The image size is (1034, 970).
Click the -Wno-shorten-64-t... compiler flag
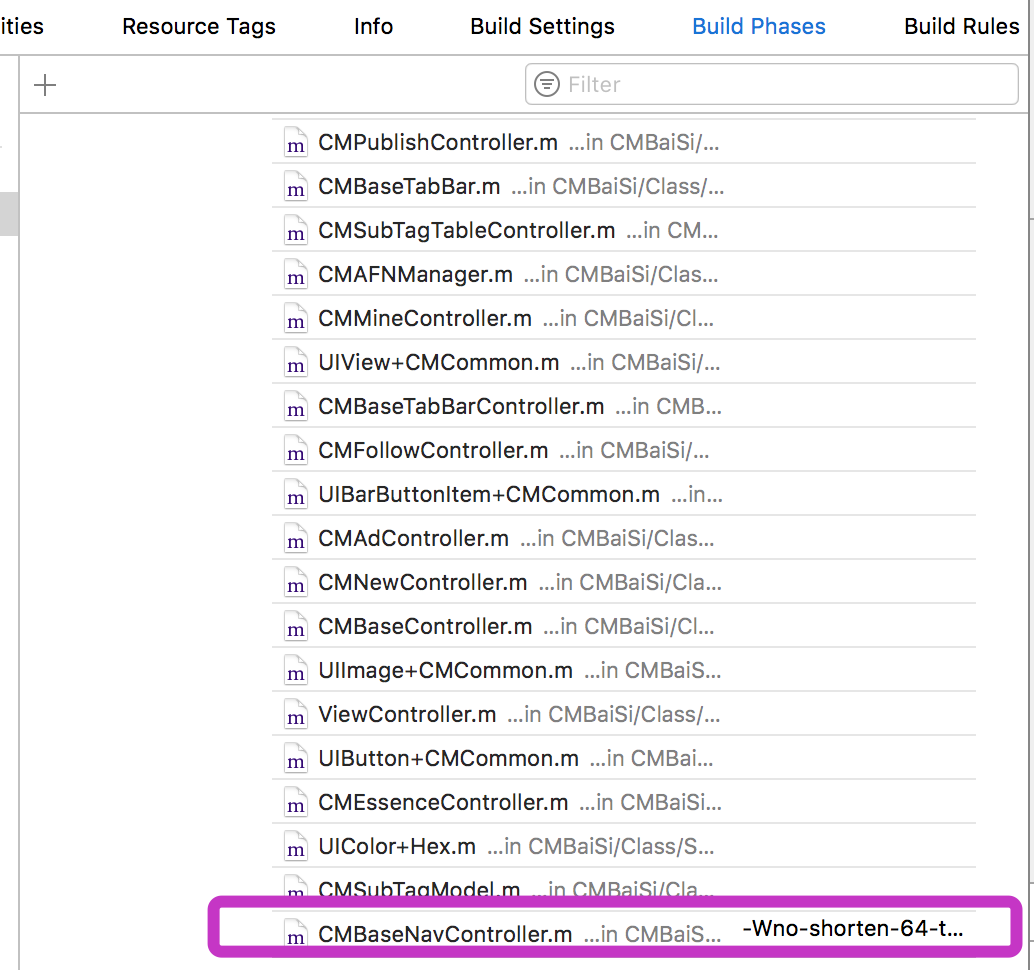coord(853,928)
